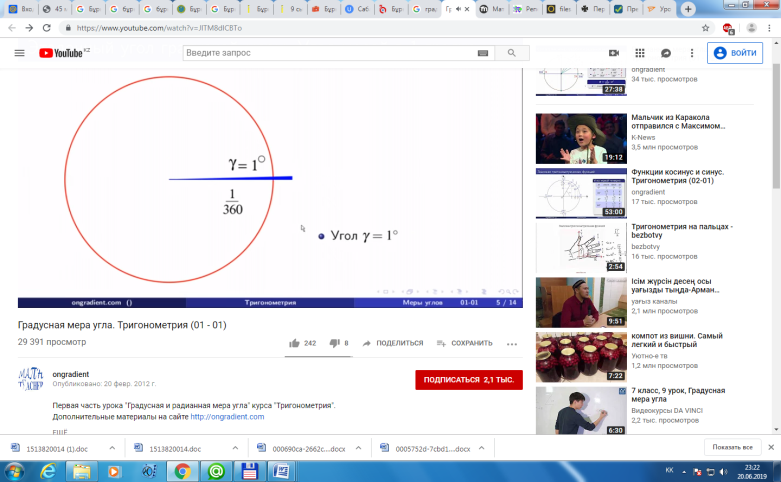Viewport: 781px width, 482px height.
Task: Expand the description with ЕЩЁ
Action: pyautogui.click(x=59, y=432)
